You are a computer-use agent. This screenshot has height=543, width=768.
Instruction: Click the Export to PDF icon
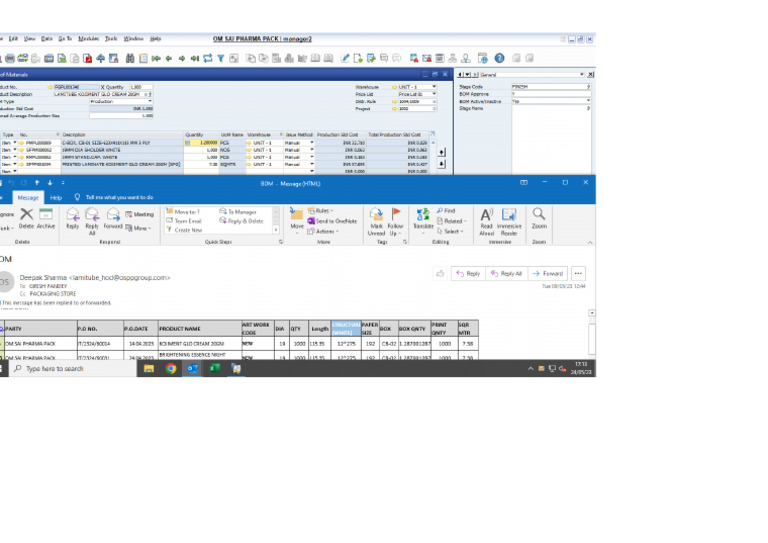coord(88,59)
